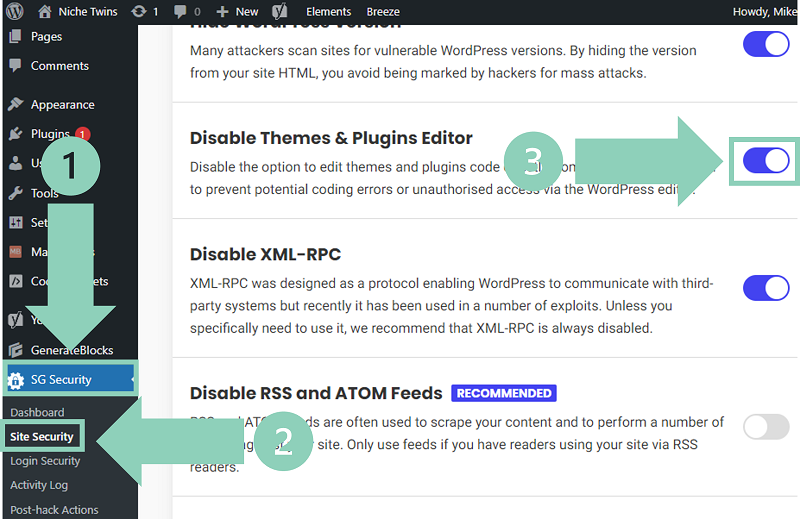Image resolution: width=800 pixels, height=519 pixels.
Task: Toggle Hide WordPress Version switch
Action: point(766,44)
